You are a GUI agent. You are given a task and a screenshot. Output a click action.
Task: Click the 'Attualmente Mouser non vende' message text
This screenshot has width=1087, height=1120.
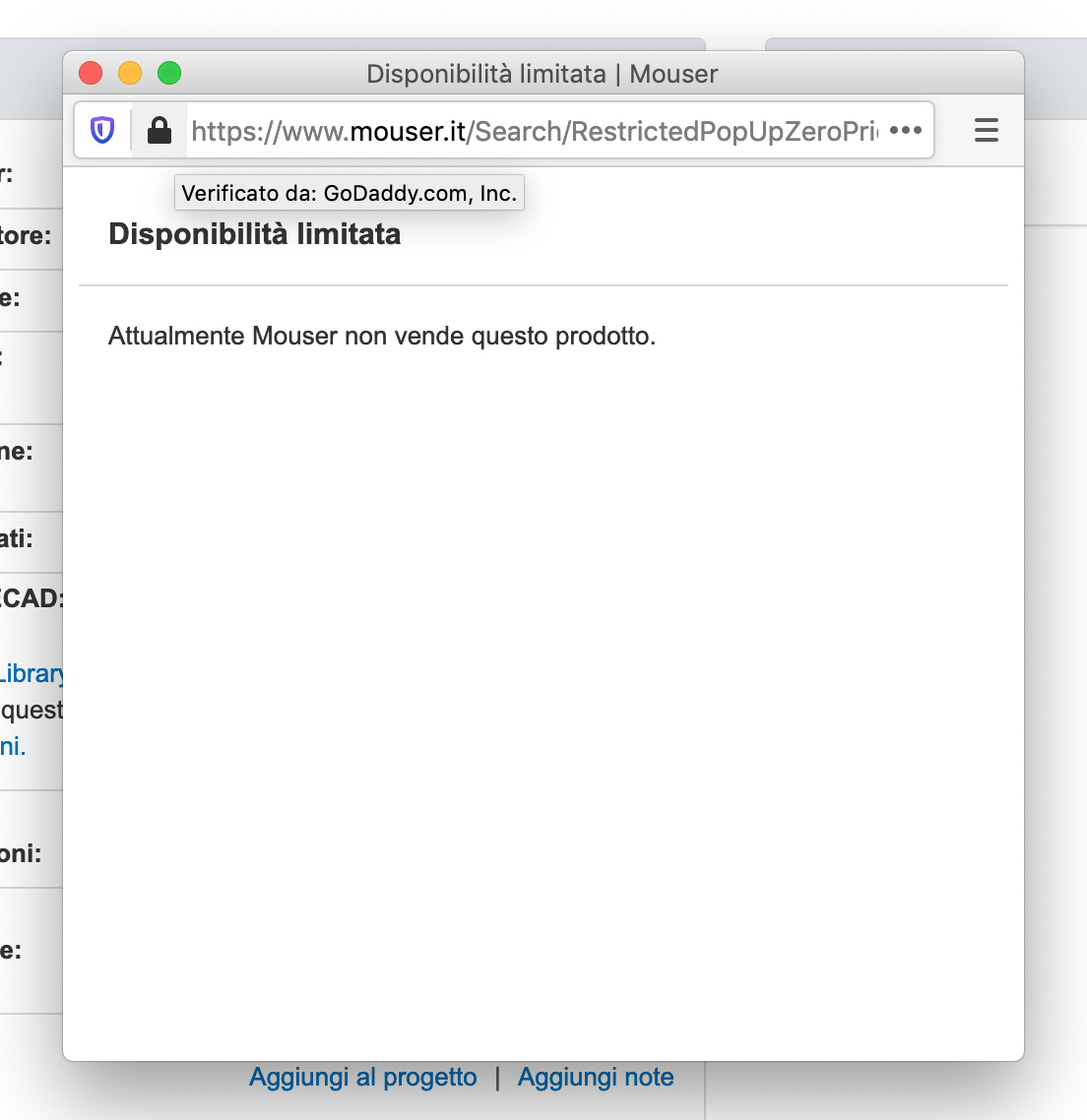pos(381,336)
